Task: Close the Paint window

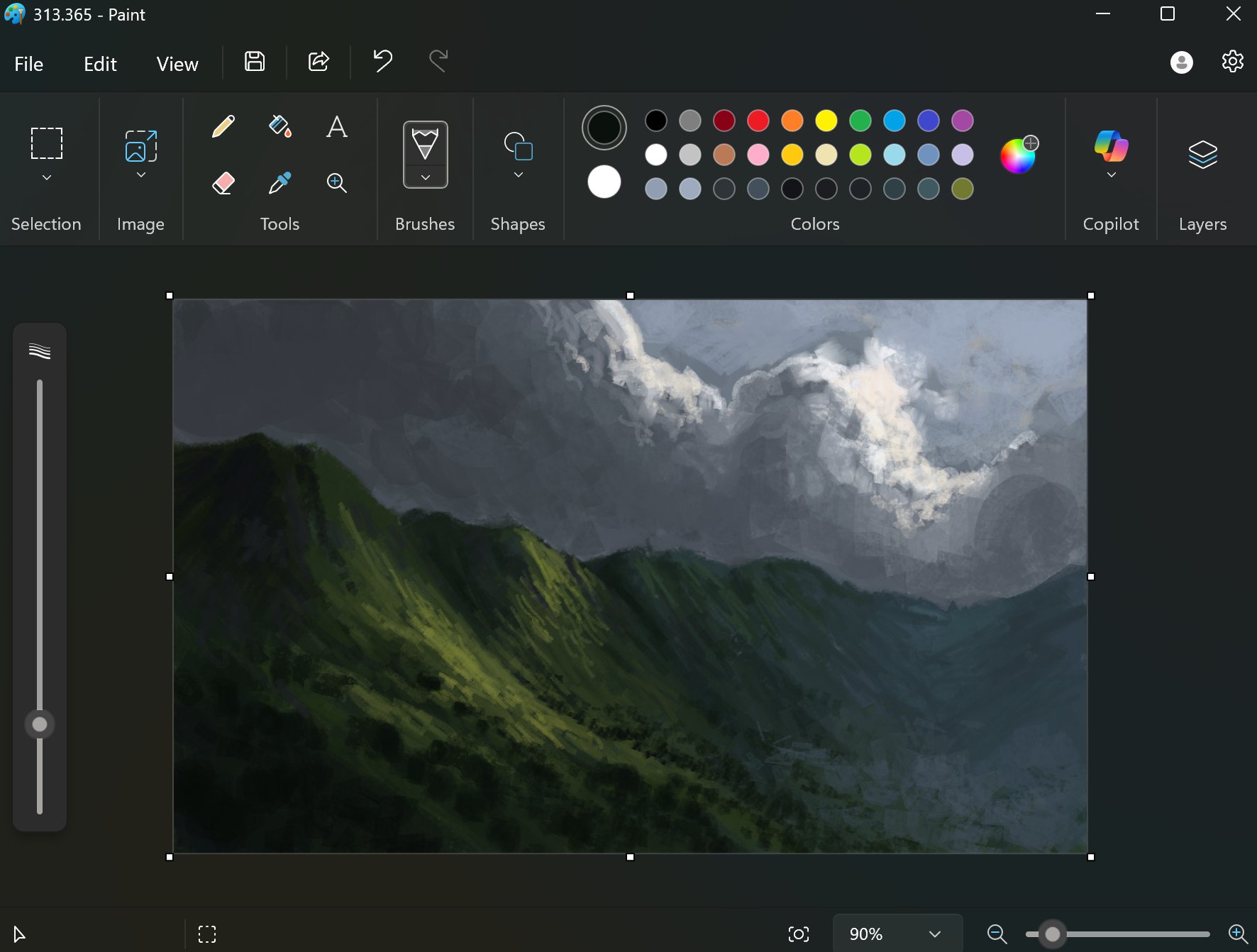Action: (1234, 14)
